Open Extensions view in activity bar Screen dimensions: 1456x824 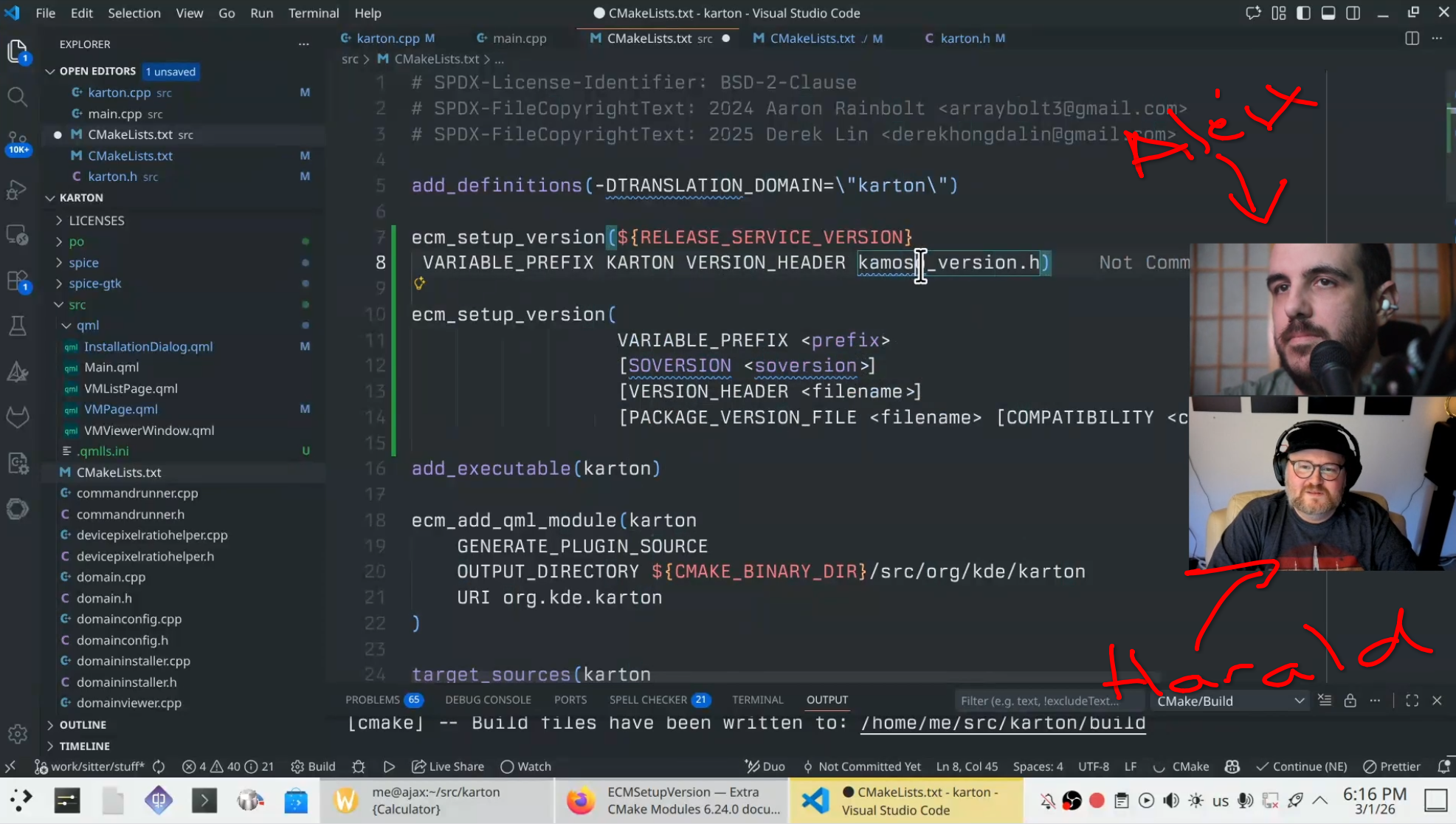coord(18,281)
